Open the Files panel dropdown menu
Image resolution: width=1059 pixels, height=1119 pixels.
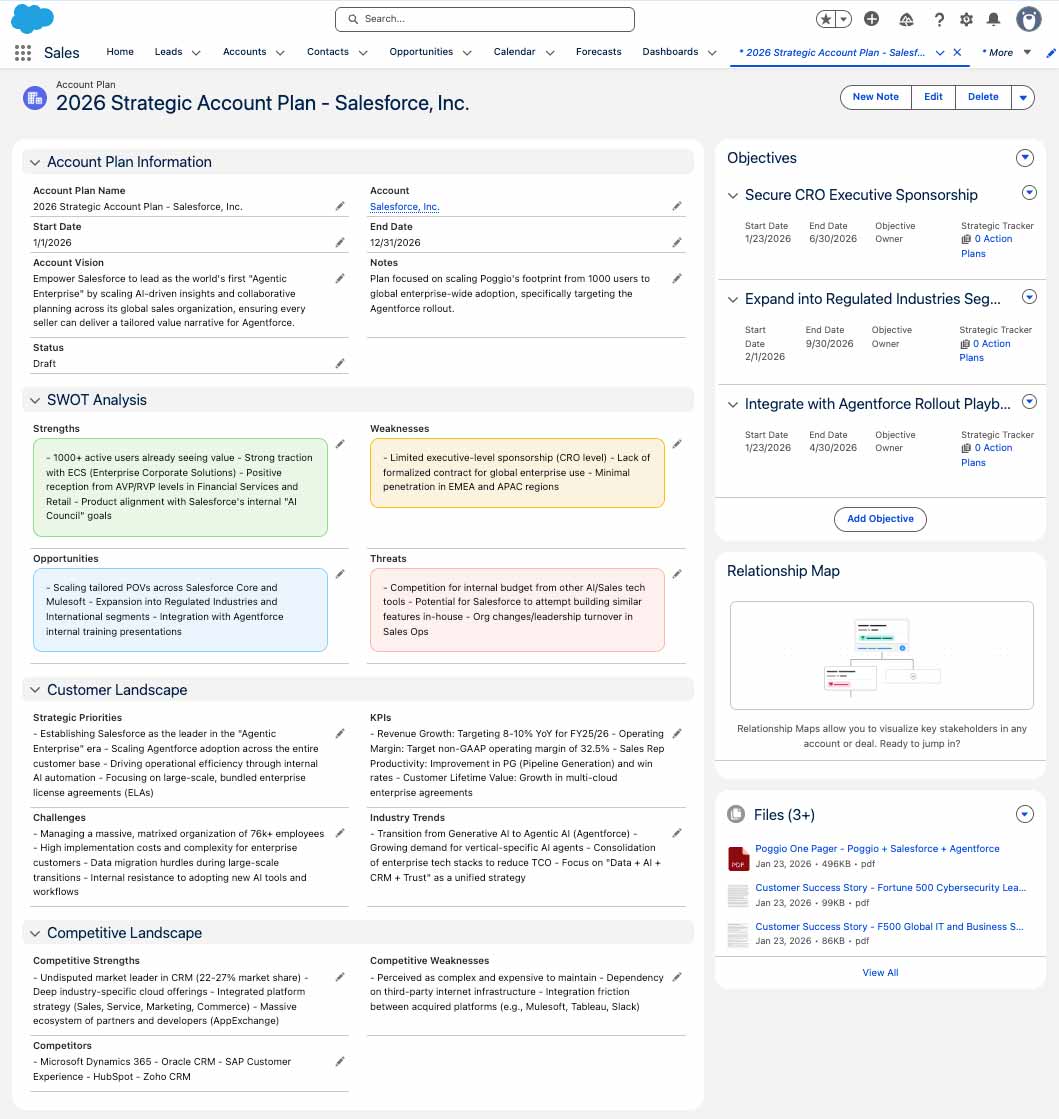tap(1025, 814)
